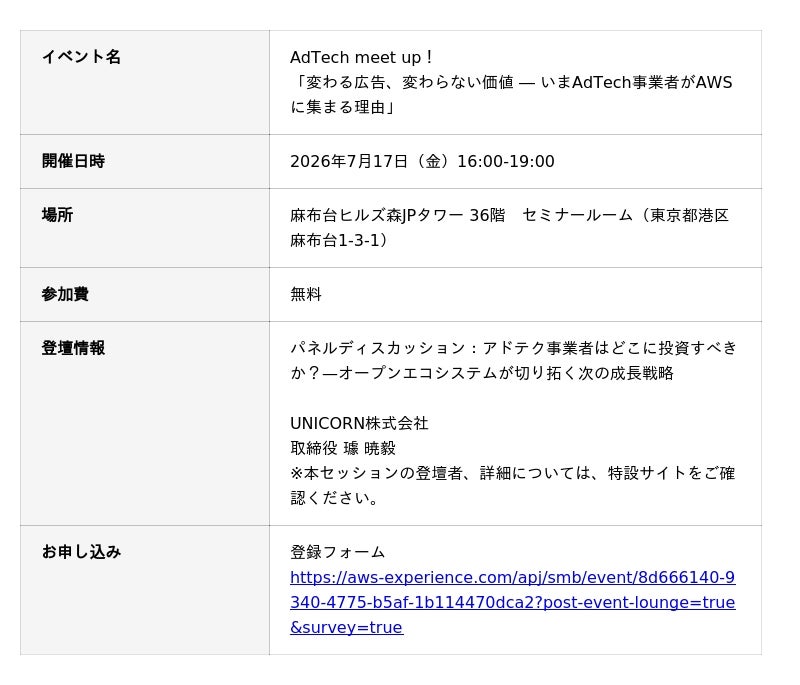Click the か？—オープンエコシステム subtitle line
800x685 pixels.
click(482, 373)
